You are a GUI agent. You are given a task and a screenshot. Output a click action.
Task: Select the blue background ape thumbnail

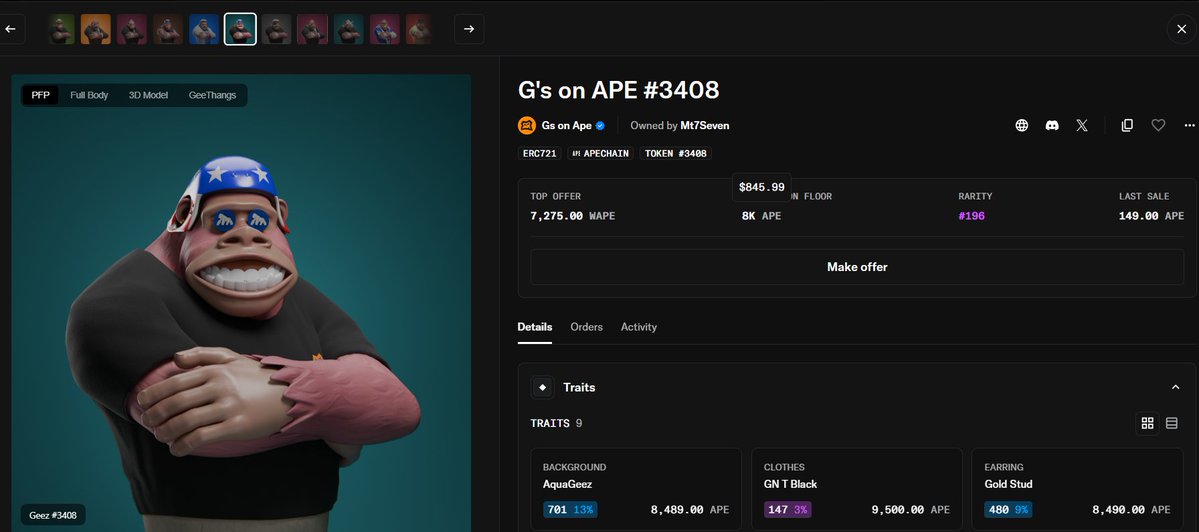(204, 29)
